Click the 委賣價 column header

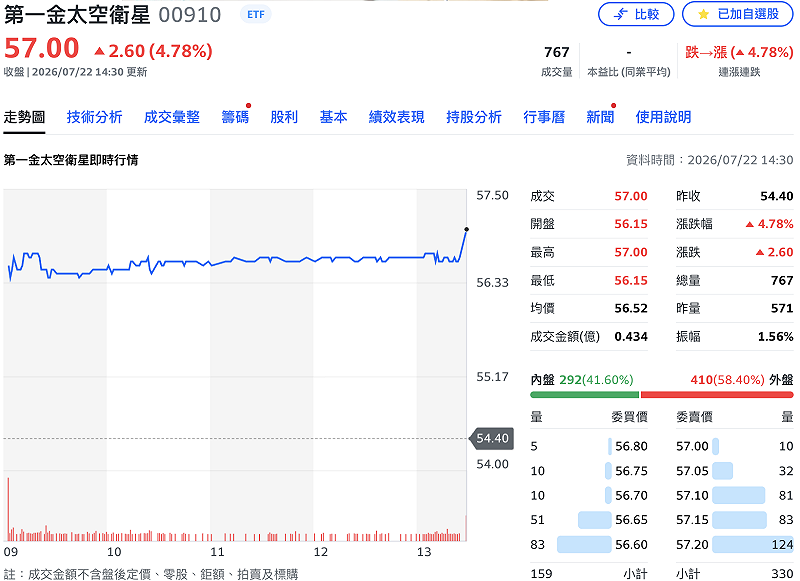tap(694, 417)
